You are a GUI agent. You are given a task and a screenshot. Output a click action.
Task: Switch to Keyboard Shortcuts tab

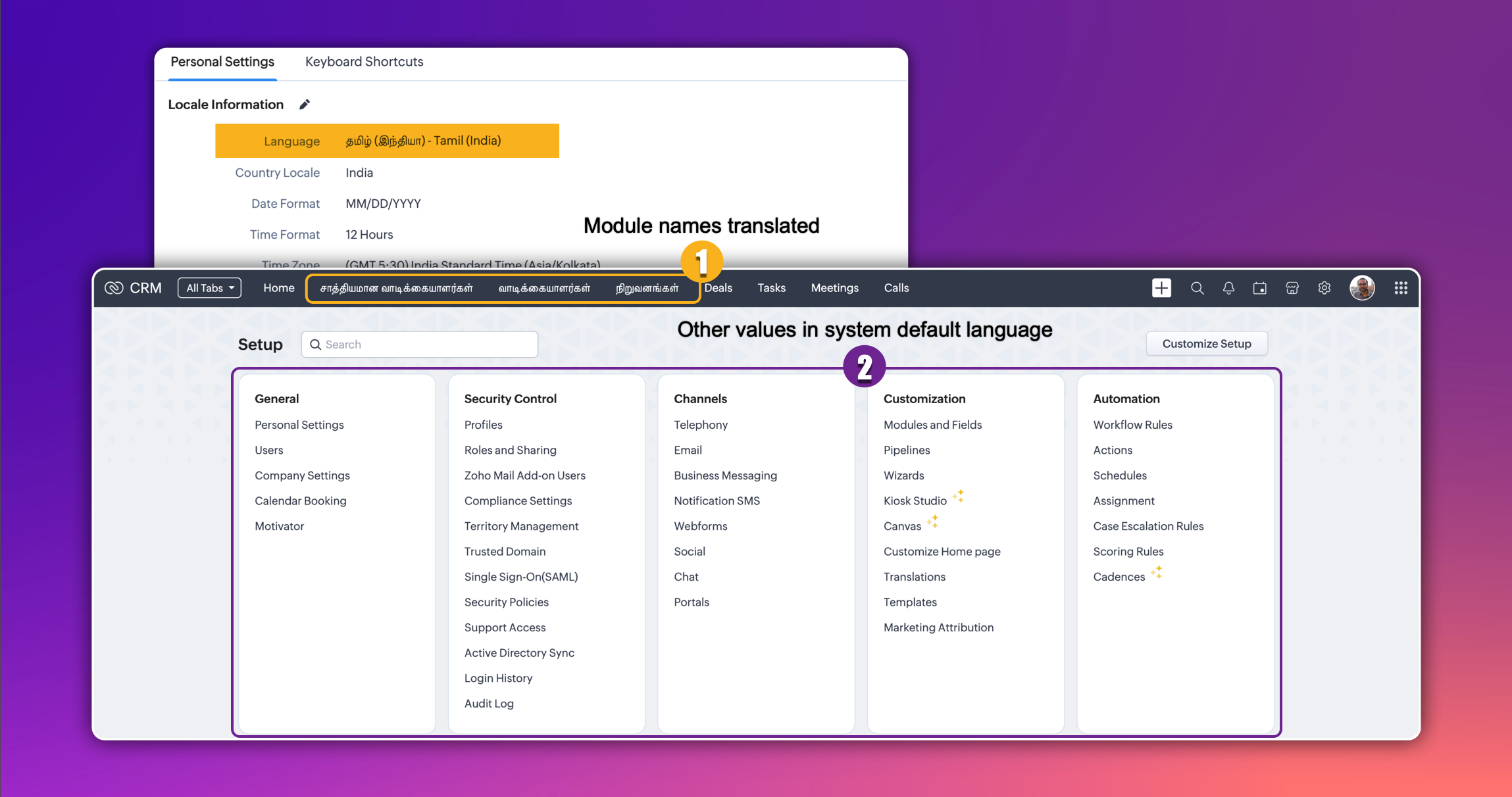[364, 62]
